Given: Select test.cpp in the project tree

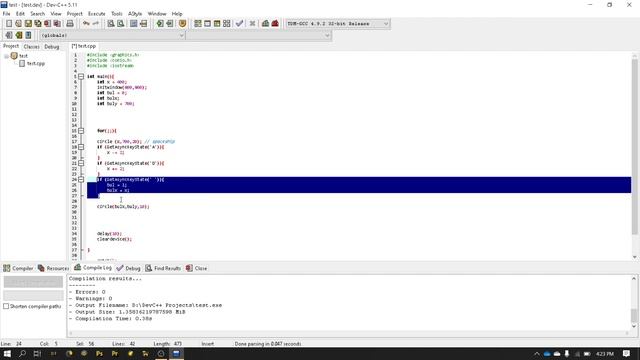Looking at the screenshot, I should coord(32,63).
